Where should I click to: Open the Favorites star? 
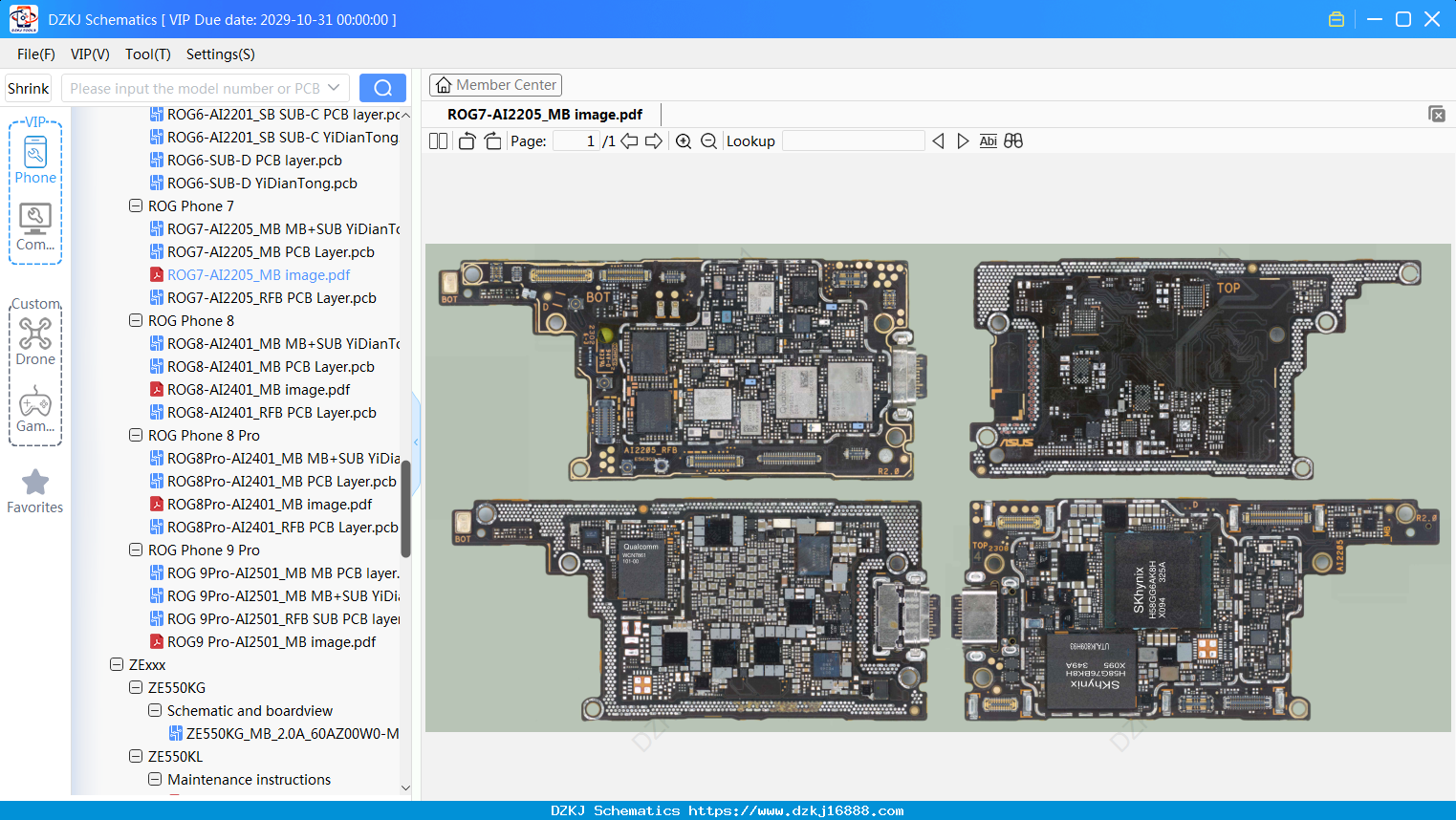(x=35, y=491)
